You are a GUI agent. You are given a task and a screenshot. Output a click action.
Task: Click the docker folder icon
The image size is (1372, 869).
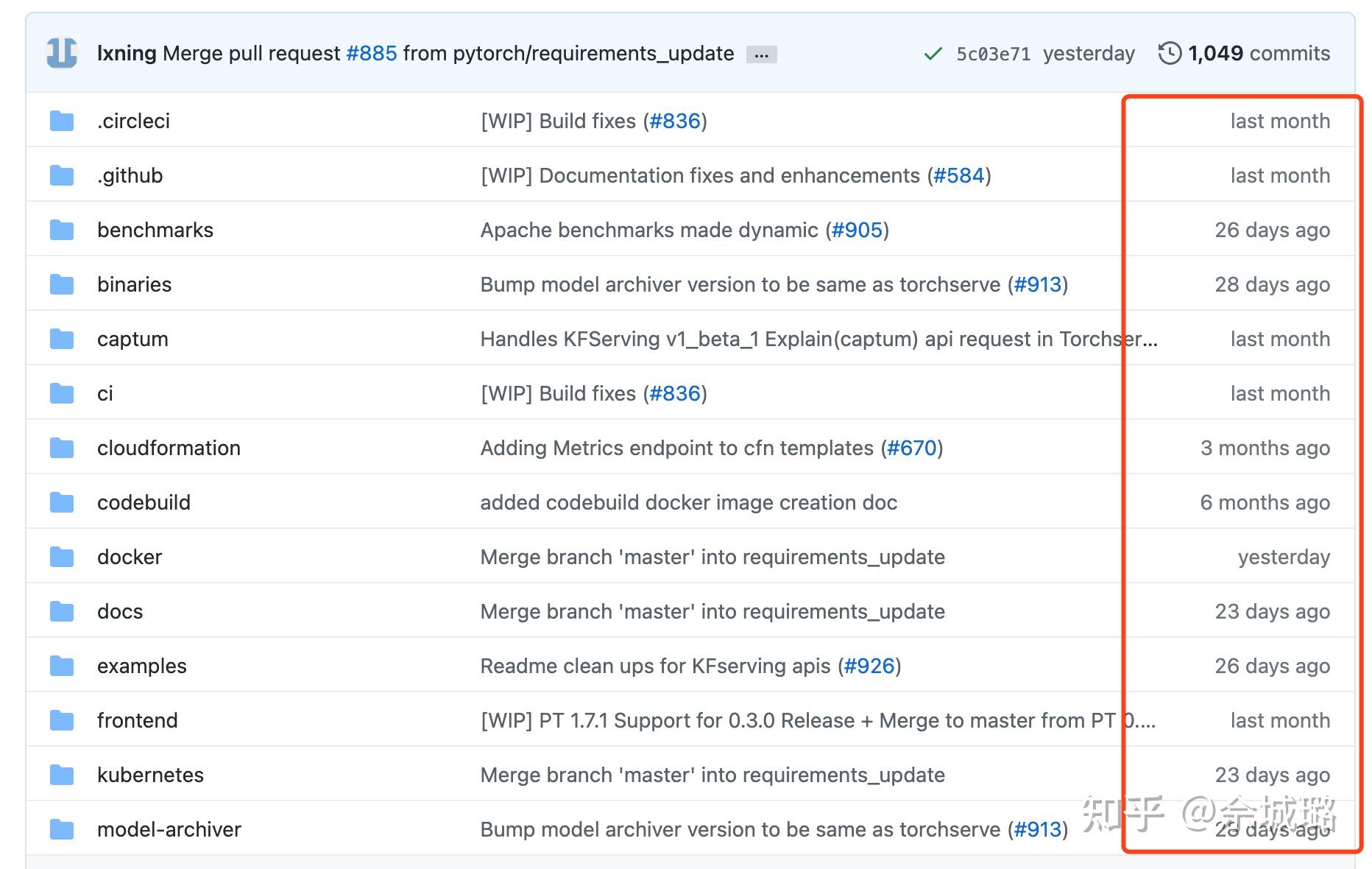(61, 556)
